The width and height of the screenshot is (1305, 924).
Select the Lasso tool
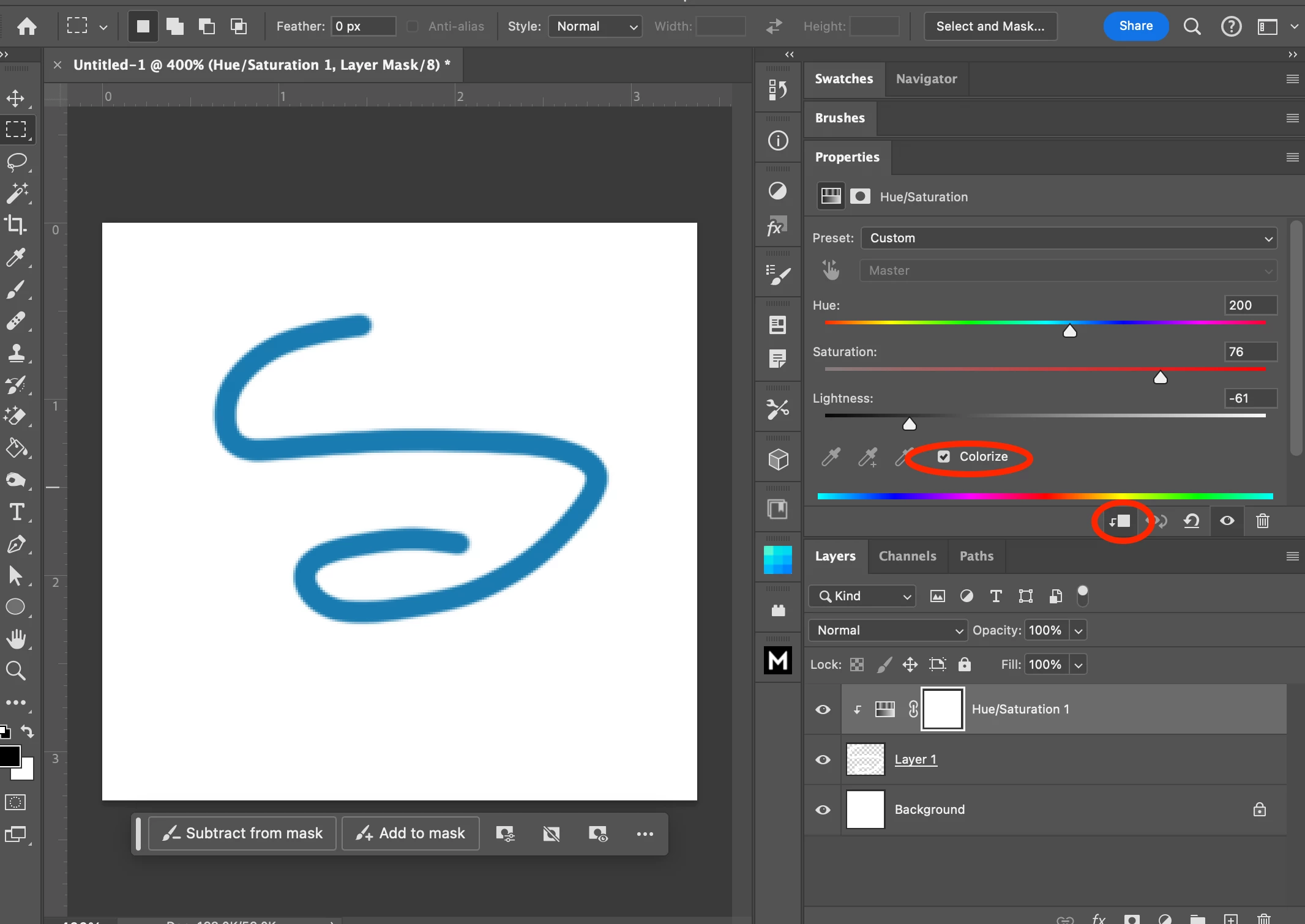17,162
